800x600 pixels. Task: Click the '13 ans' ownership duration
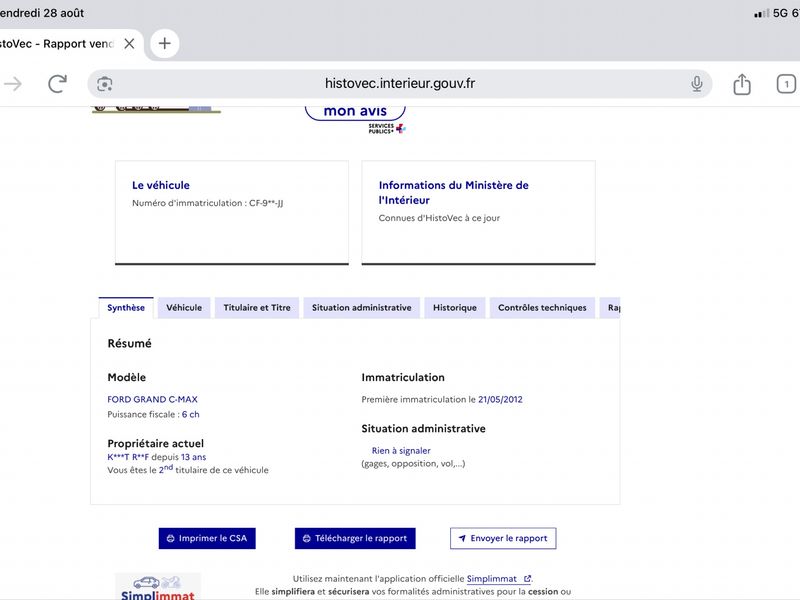(x=193, y=457)
